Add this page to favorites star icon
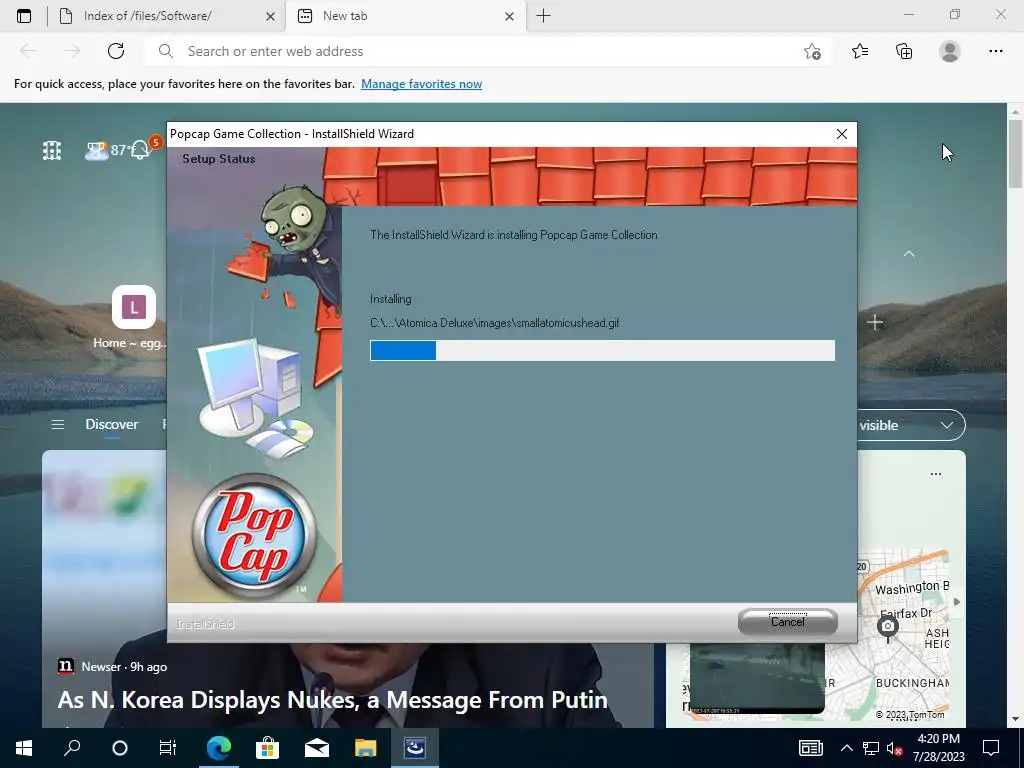1024x768 pixels. pos(812,52)
